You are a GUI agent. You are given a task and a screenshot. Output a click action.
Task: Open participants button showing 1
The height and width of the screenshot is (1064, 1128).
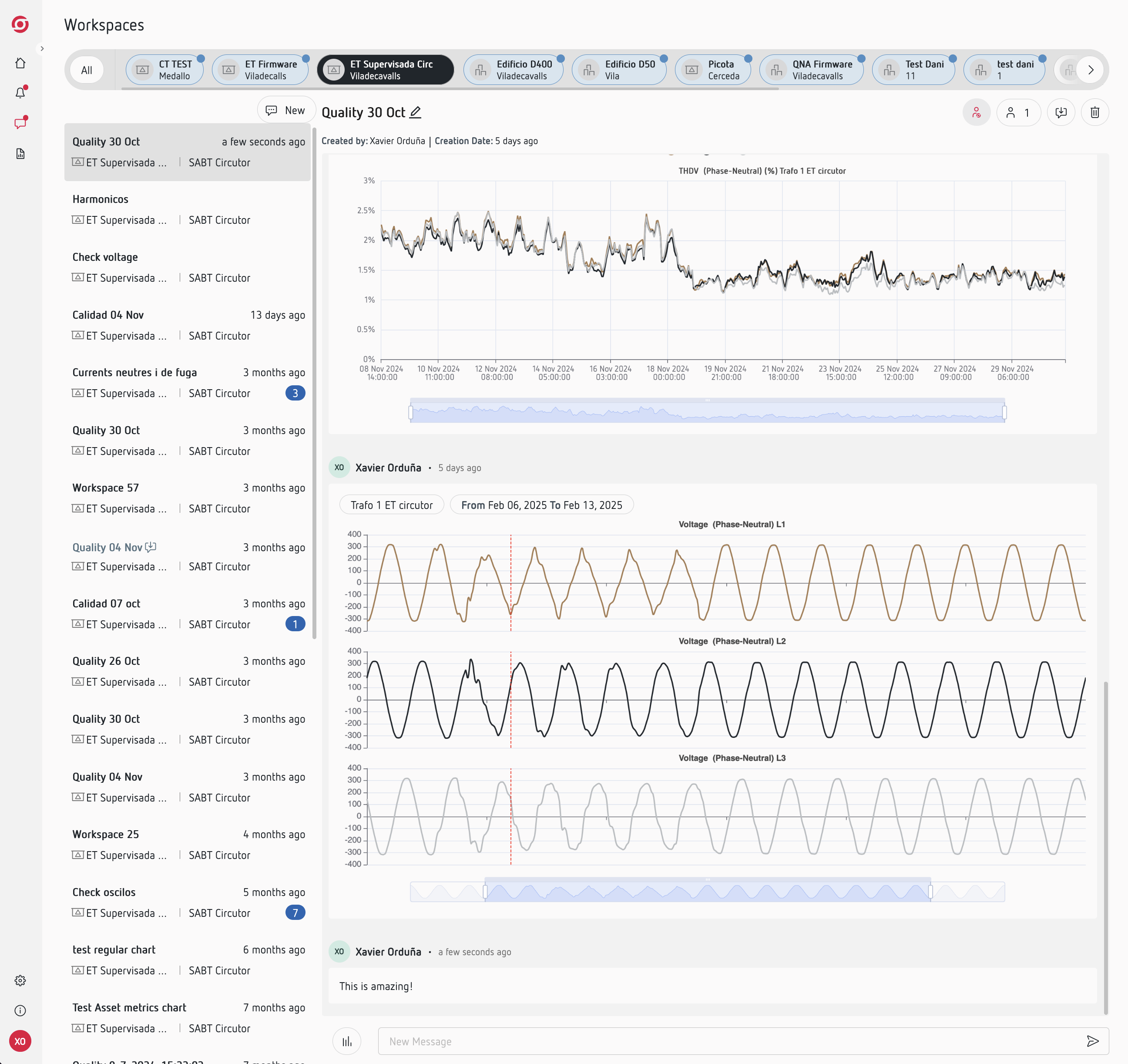click(1018, 112)
